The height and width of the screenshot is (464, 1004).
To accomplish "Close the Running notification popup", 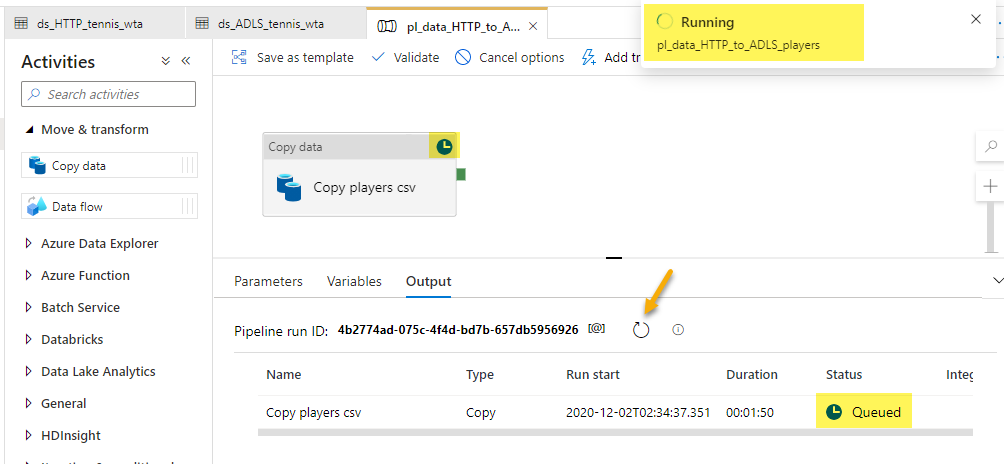I will 976,20.
